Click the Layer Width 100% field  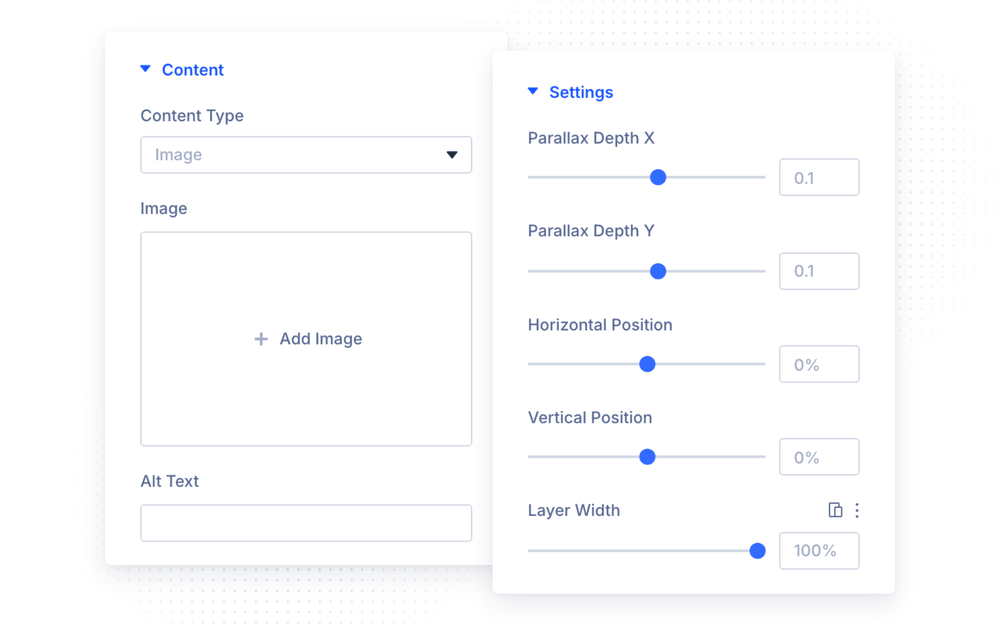[819, 551]
